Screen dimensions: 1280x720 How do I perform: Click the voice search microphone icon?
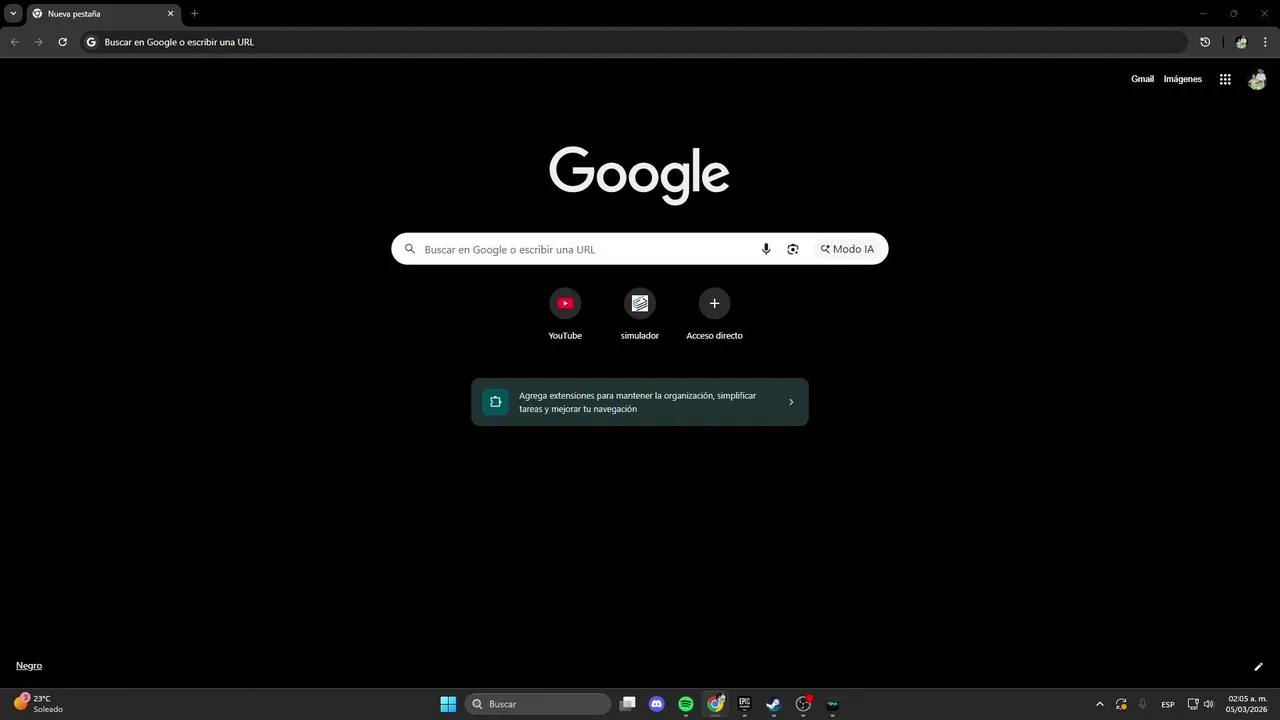(766, 249)
